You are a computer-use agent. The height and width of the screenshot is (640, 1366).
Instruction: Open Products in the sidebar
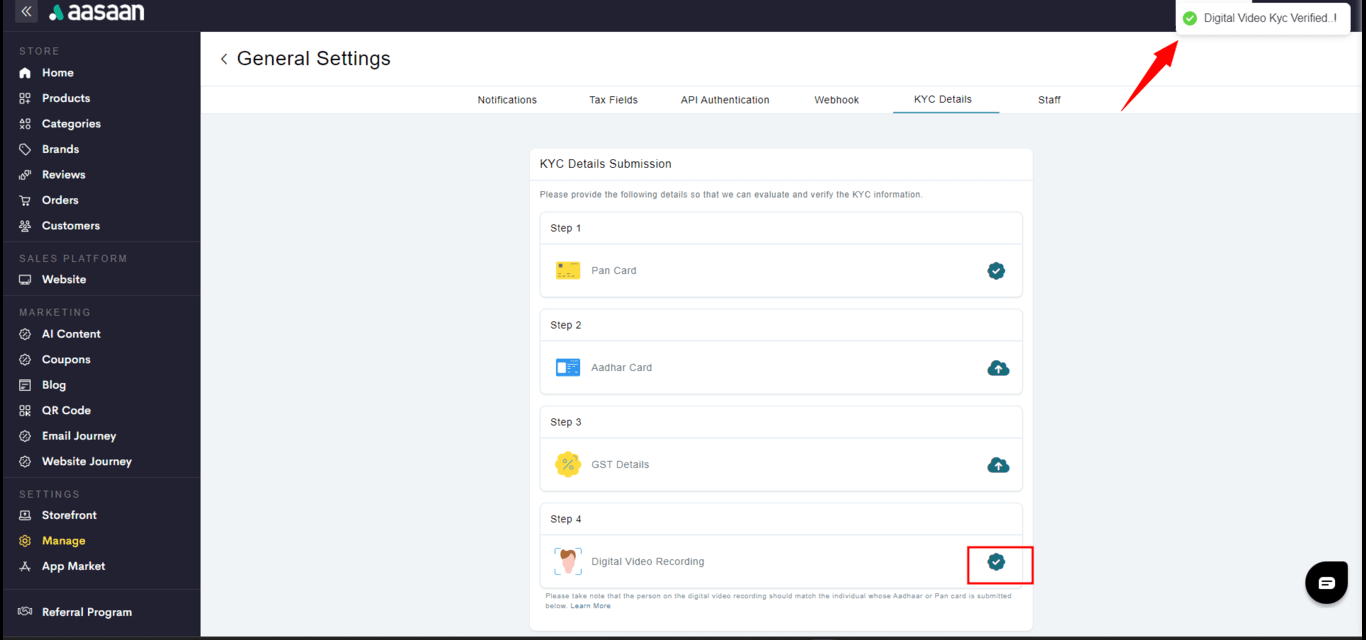coord(66,98)
